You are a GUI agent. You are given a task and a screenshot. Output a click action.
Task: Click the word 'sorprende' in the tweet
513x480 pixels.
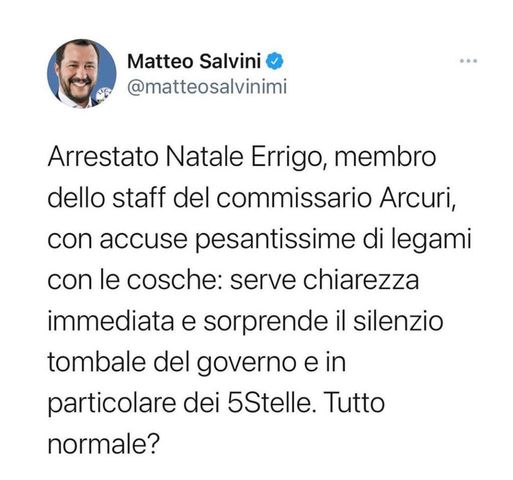[266, 322]
